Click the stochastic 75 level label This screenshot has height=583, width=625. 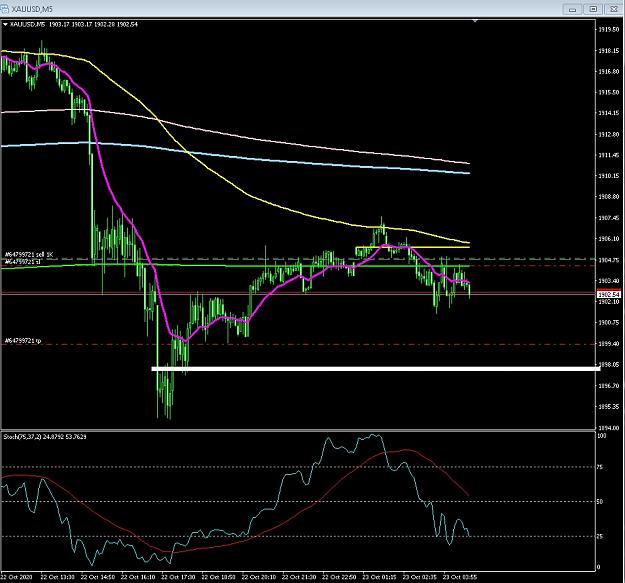click(x=600, y=467)
